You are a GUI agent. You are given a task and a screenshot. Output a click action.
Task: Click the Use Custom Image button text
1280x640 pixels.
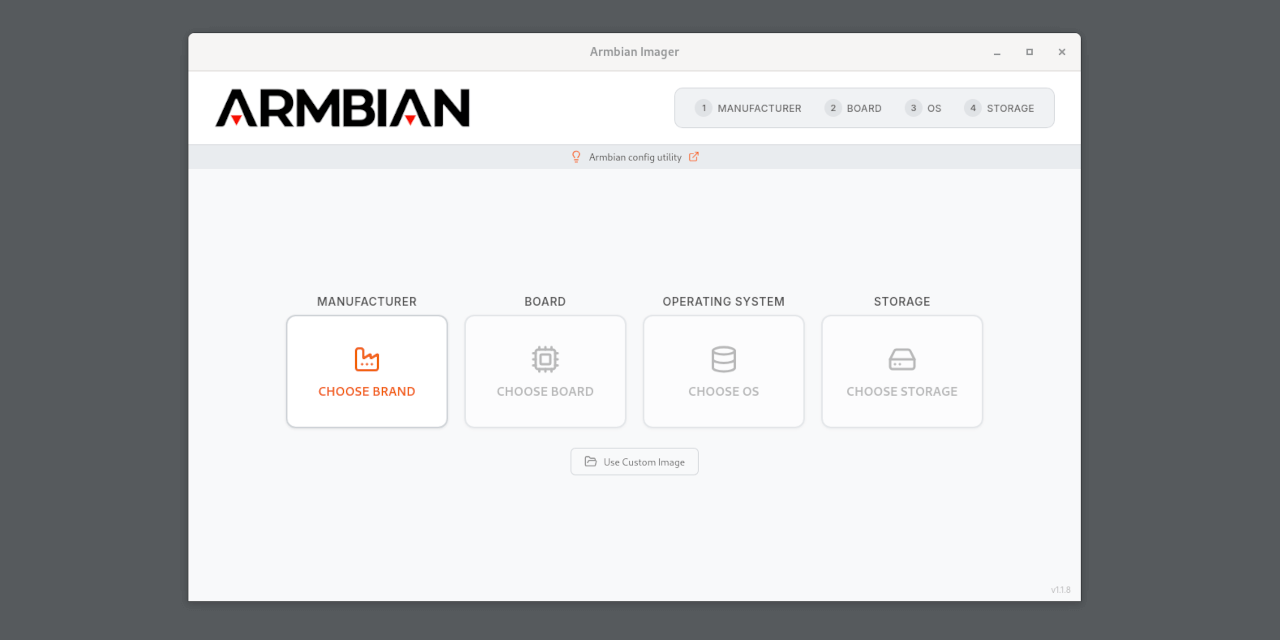(644, 462)
